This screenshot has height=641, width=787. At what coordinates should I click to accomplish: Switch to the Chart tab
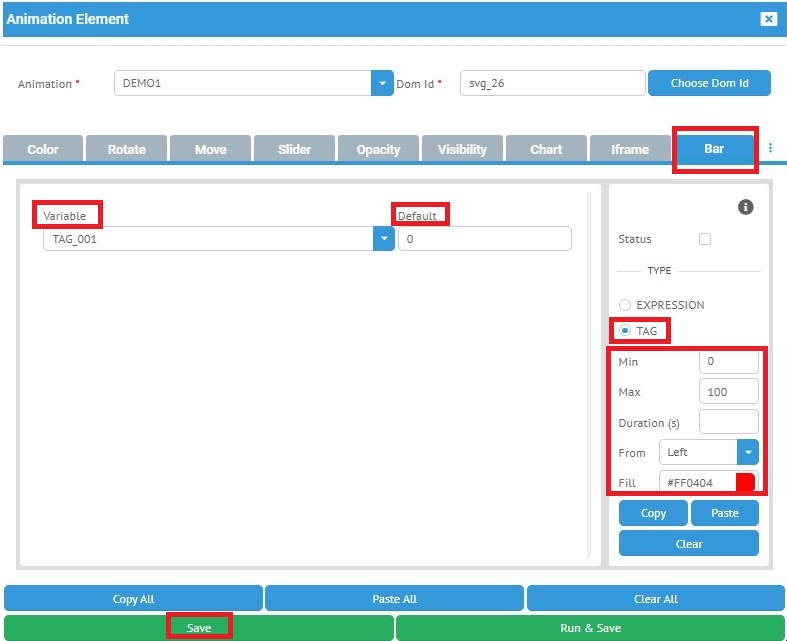click(x=546, y=149)
